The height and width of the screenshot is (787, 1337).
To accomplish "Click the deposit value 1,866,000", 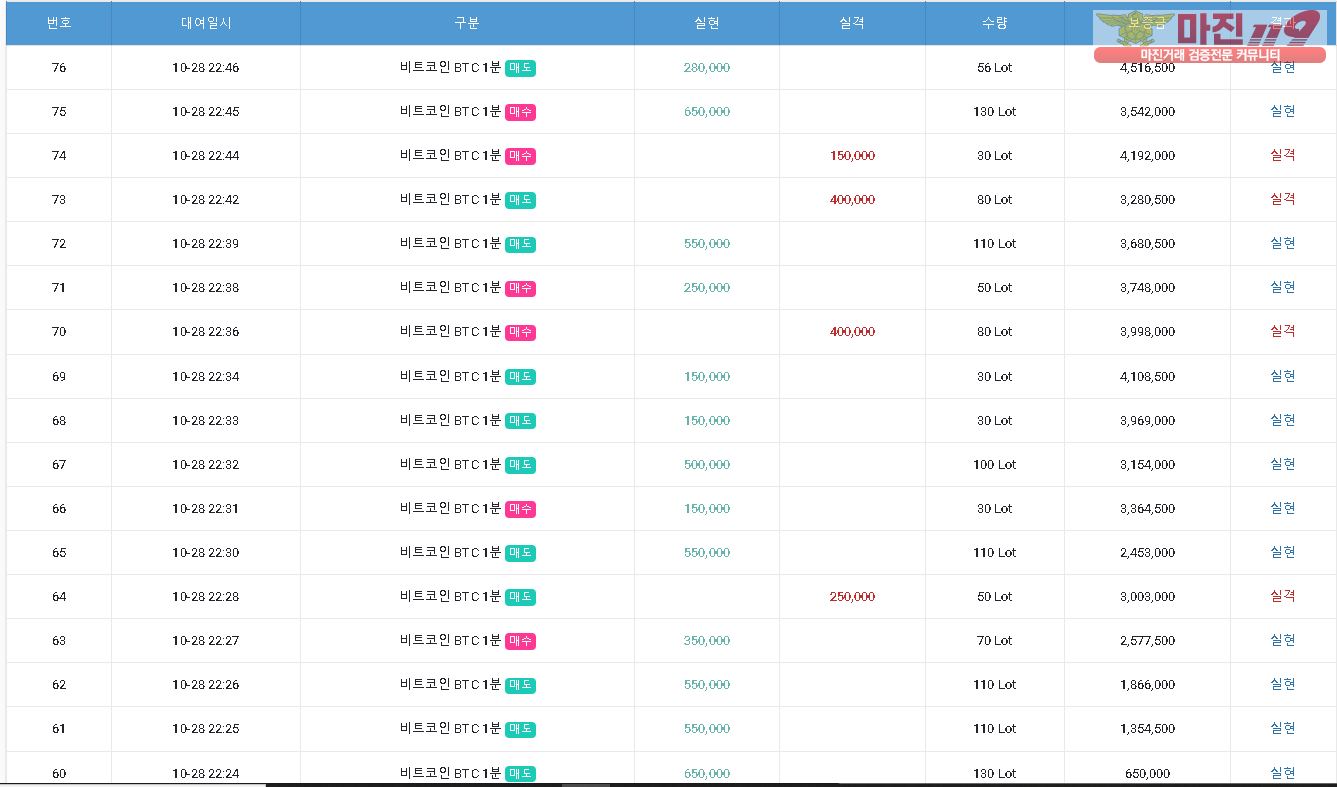I will click(1148, 685).
